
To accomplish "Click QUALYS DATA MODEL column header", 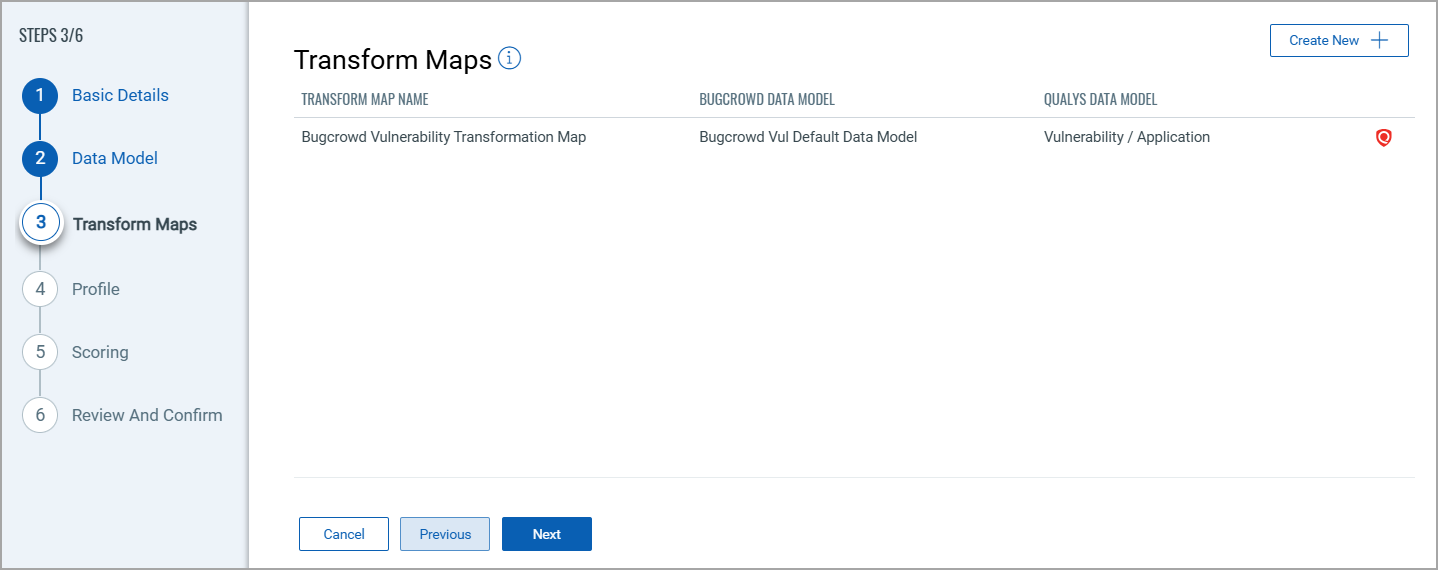I will 1100,99.
